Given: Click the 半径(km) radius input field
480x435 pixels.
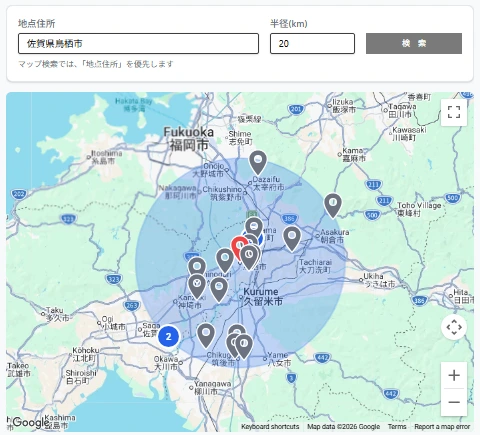Looking at the screenshot, I should click(x=312, y=43).
